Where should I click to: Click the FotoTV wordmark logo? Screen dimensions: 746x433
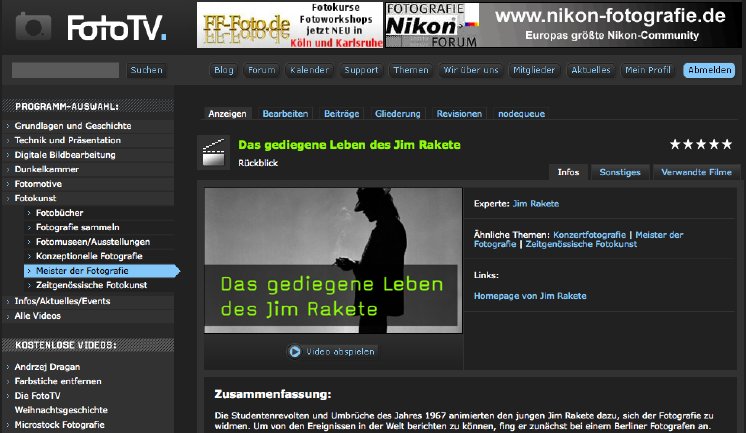(117, 28)
